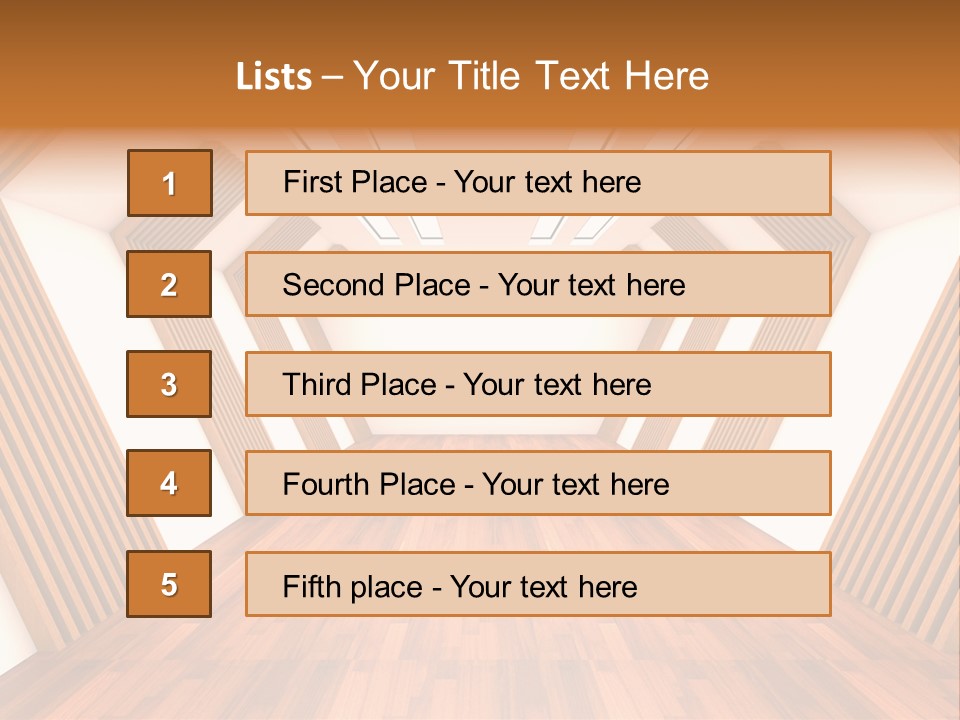Select the number 3 box
Viewport: 960px width, 720px height.
pos(169,384)
